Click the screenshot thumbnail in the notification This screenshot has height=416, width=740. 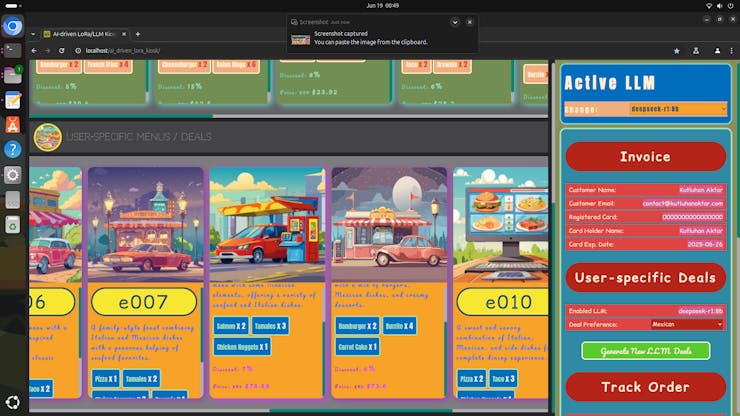300,40
